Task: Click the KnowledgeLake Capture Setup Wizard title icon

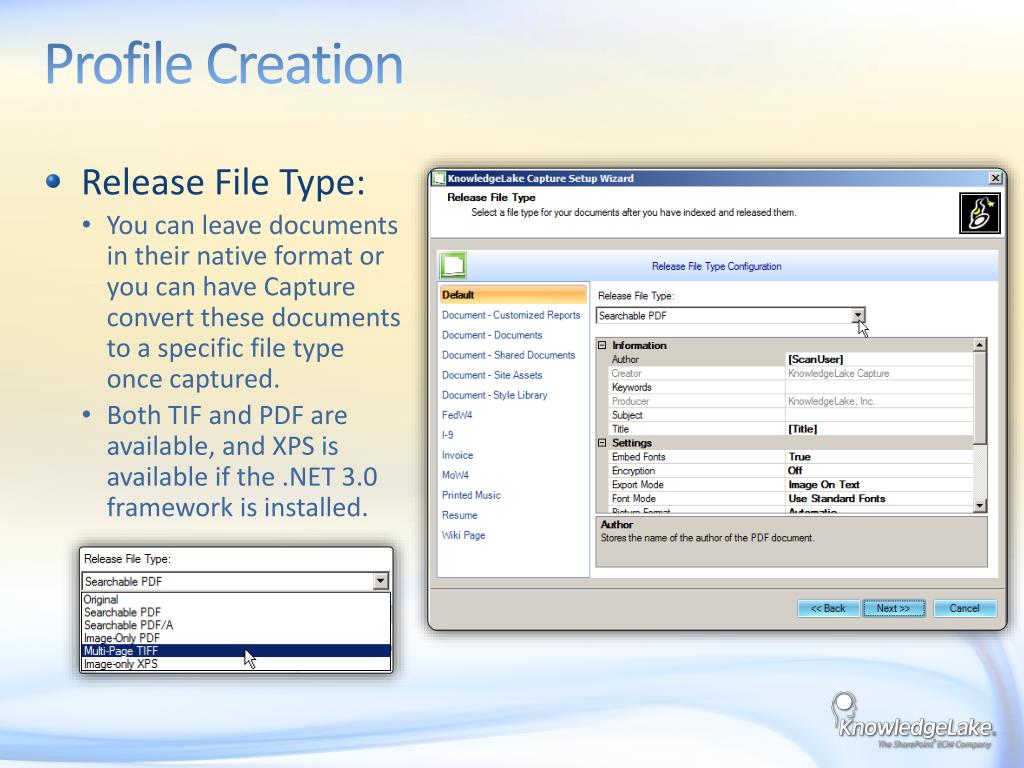Action: tap(440, 178)
